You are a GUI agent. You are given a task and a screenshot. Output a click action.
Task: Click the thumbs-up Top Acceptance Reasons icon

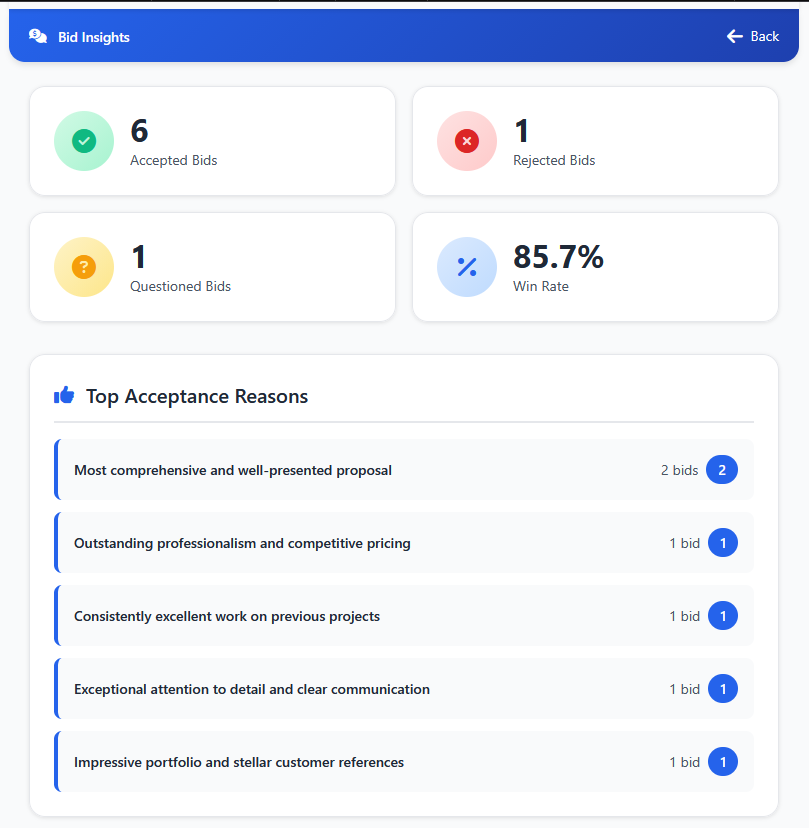click(63, 395)
